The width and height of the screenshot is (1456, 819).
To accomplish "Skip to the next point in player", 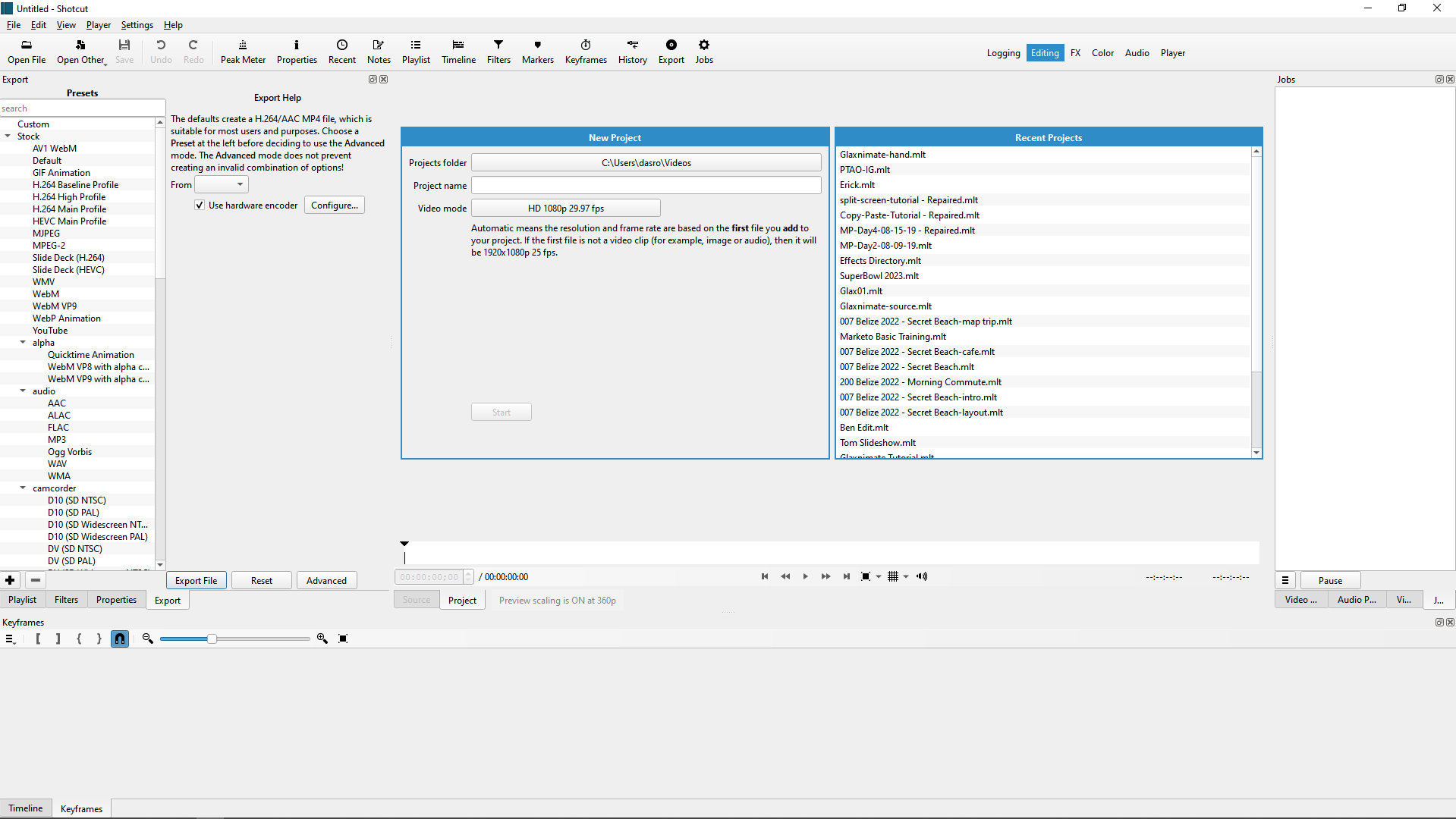I will [x=847, y=576].
